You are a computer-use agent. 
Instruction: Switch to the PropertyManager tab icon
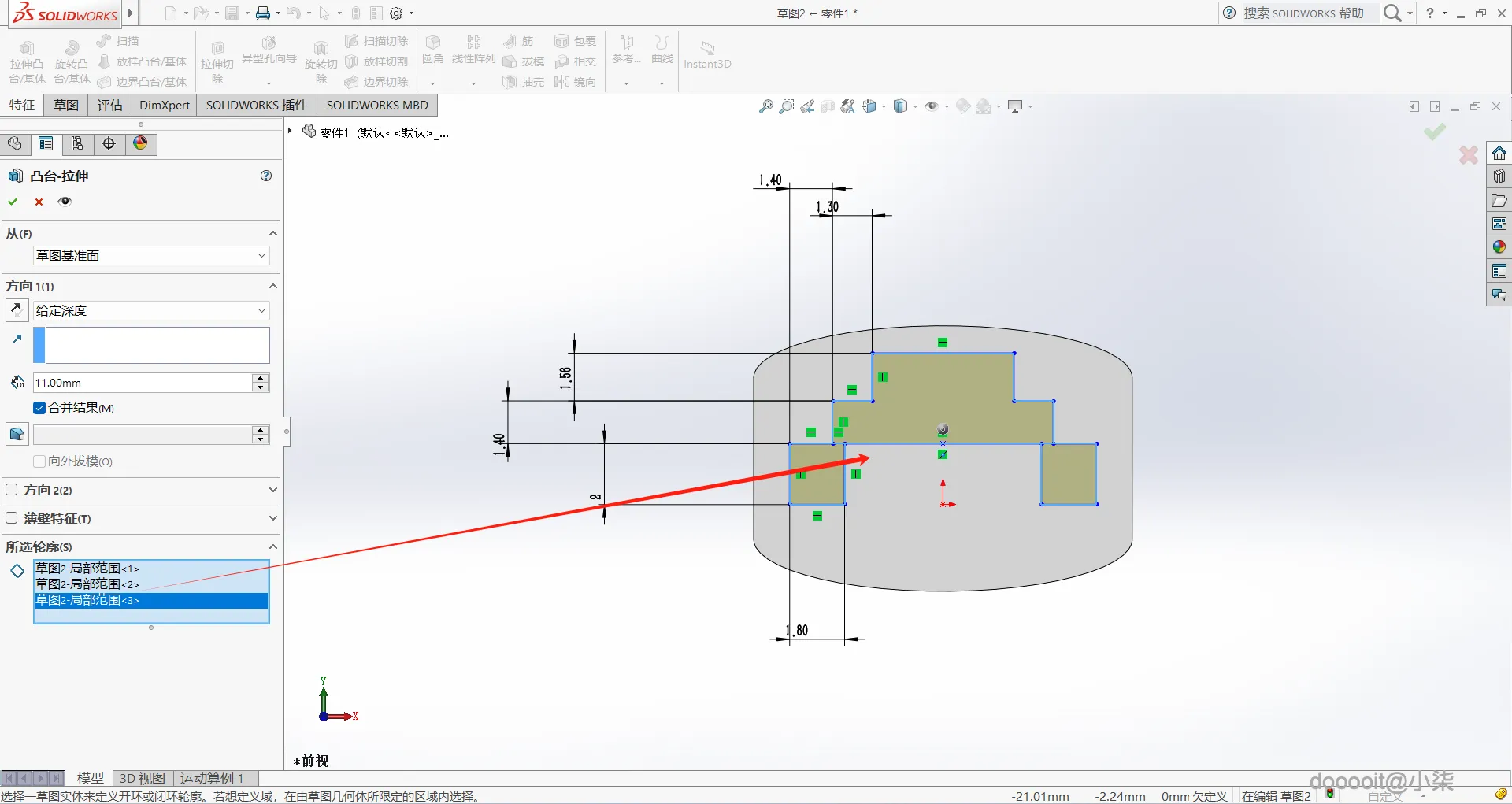click(46, 143)
